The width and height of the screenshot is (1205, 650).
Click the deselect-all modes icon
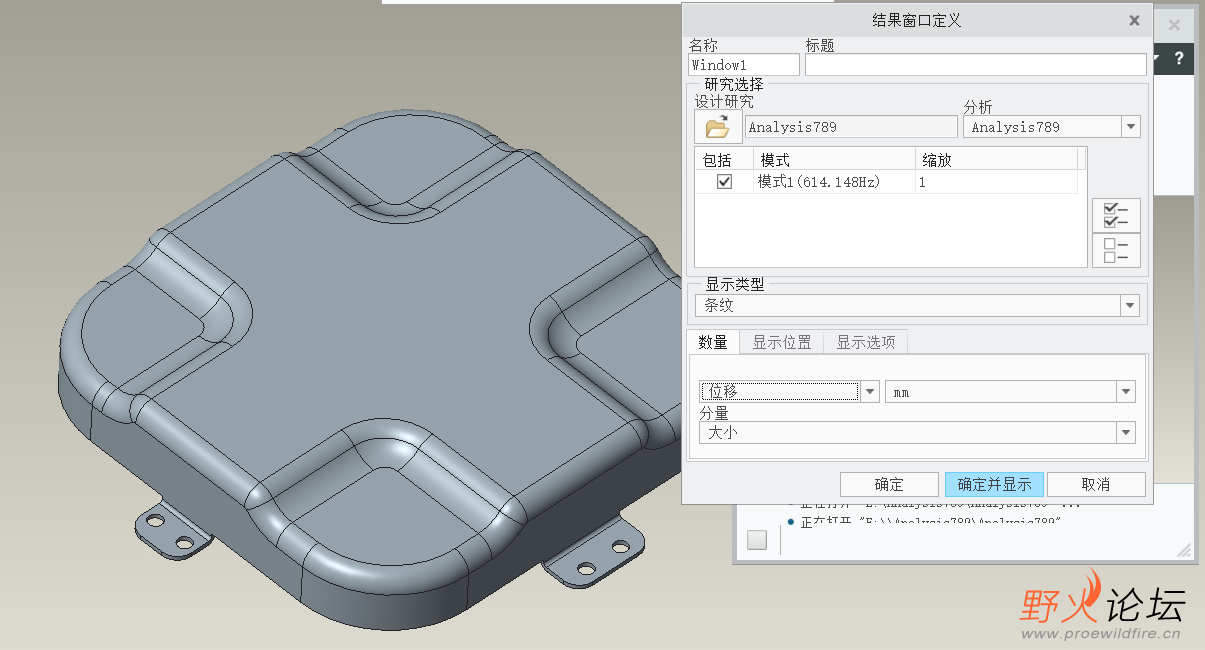[1116, 250]
